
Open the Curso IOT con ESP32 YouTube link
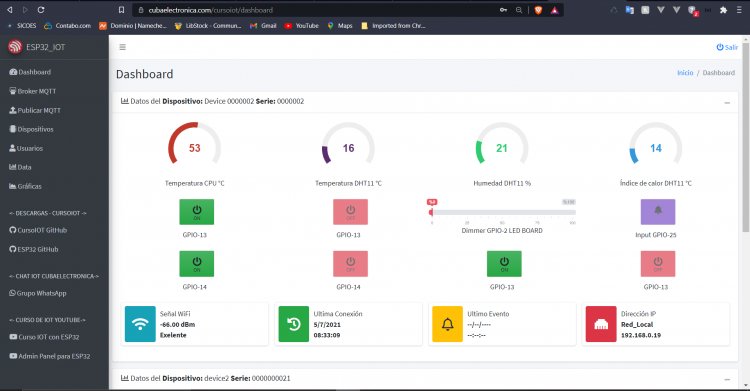(44, 337)
